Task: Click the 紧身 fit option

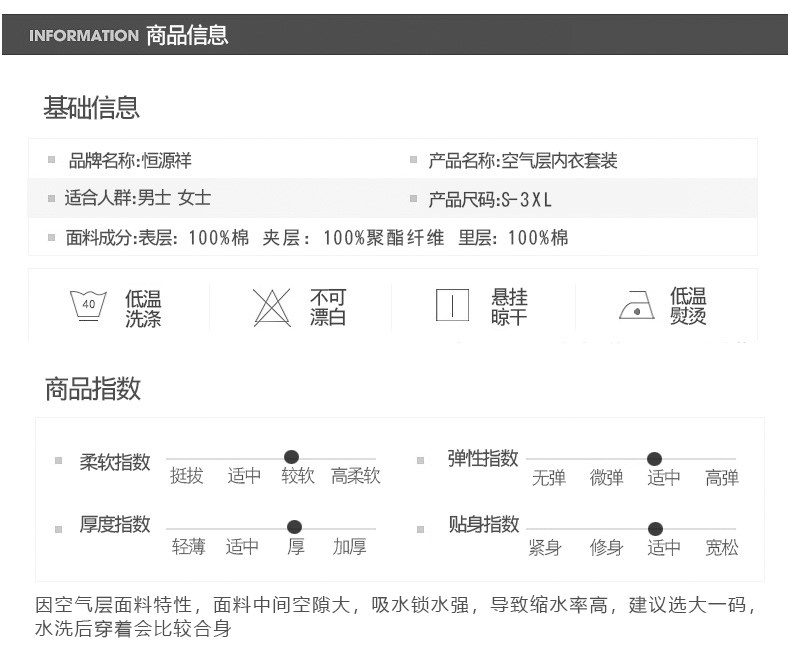Action: coord(545,547)
